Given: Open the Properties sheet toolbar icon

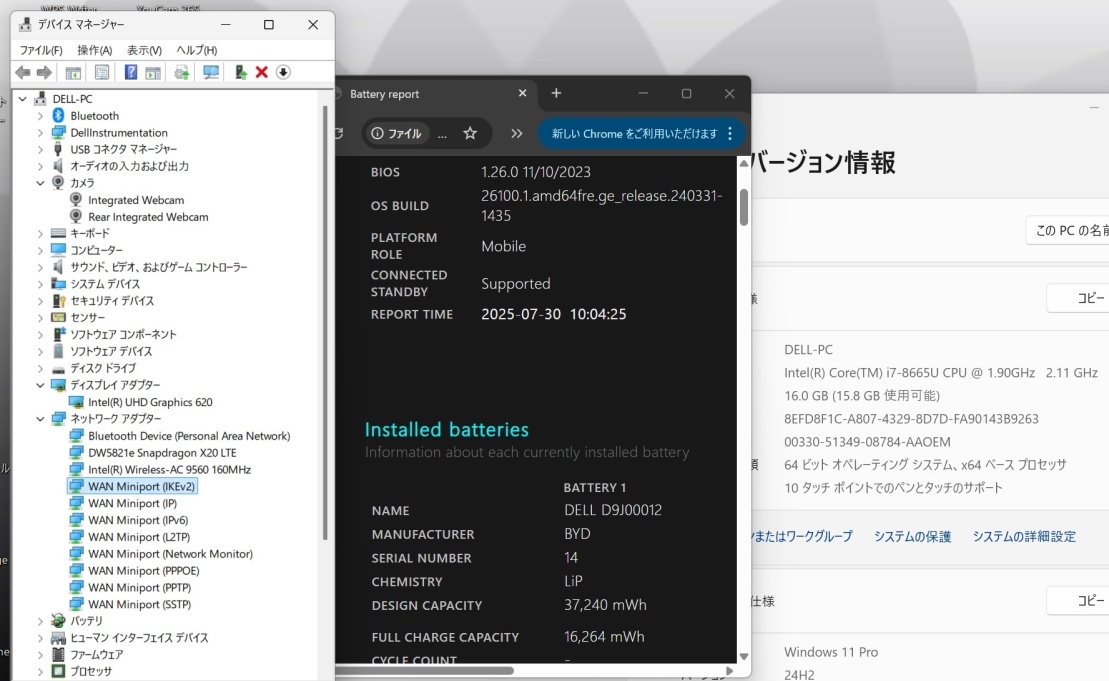Looking at the screenshot, I should click(102, 72).
